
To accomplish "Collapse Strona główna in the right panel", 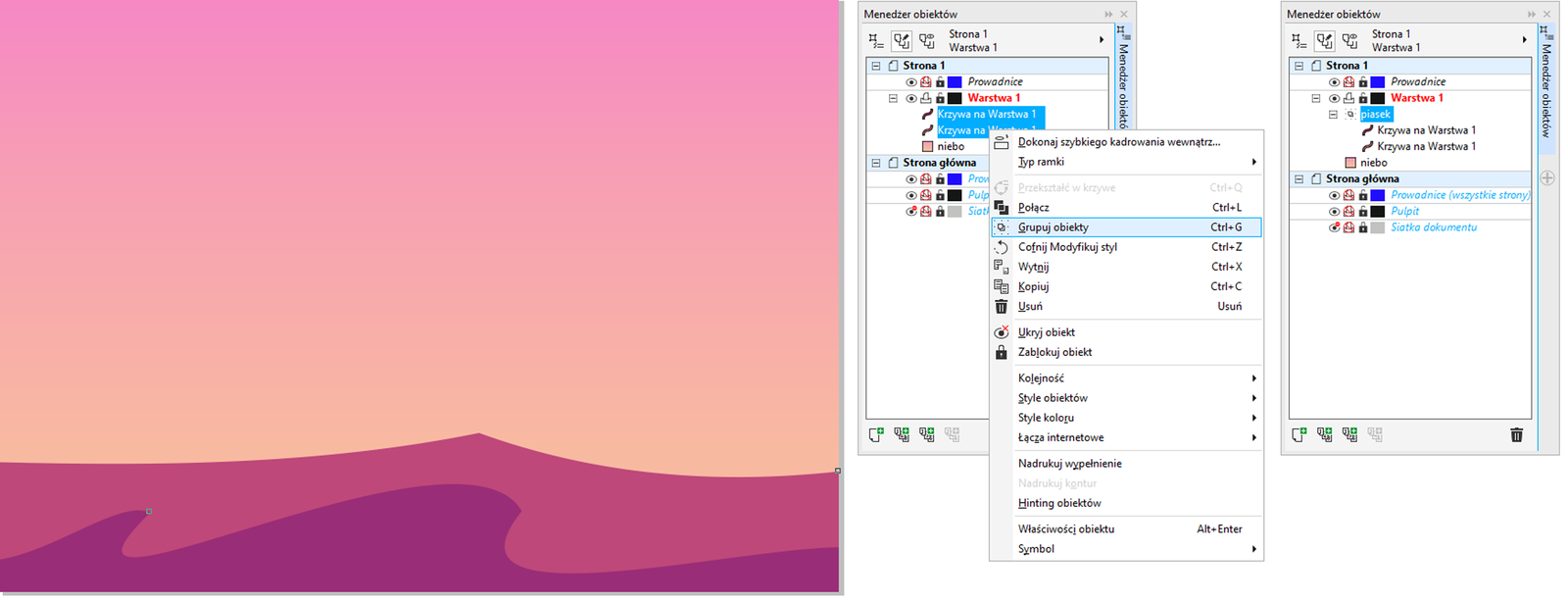I will 1299,179.
